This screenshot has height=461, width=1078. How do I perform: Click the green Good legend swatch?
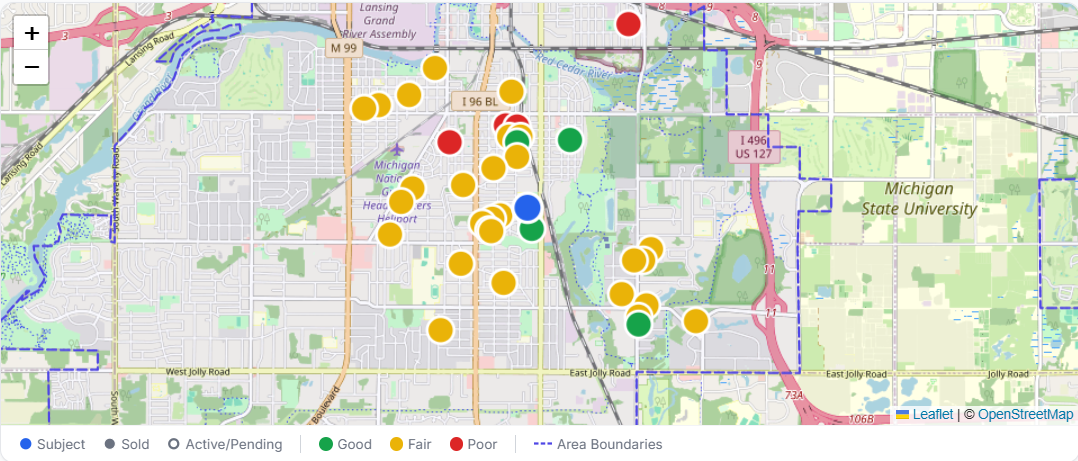click(x=325, y=444)
